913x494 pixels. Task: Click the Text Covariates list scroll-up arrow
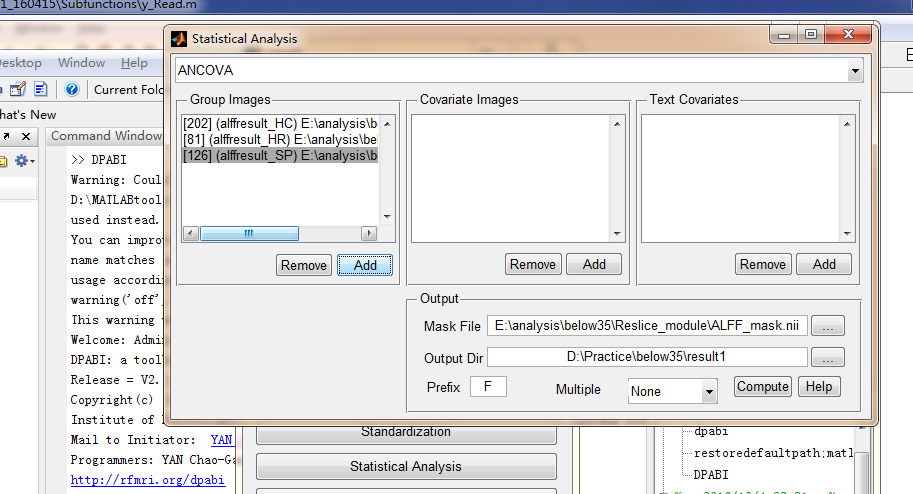point(847,124)
